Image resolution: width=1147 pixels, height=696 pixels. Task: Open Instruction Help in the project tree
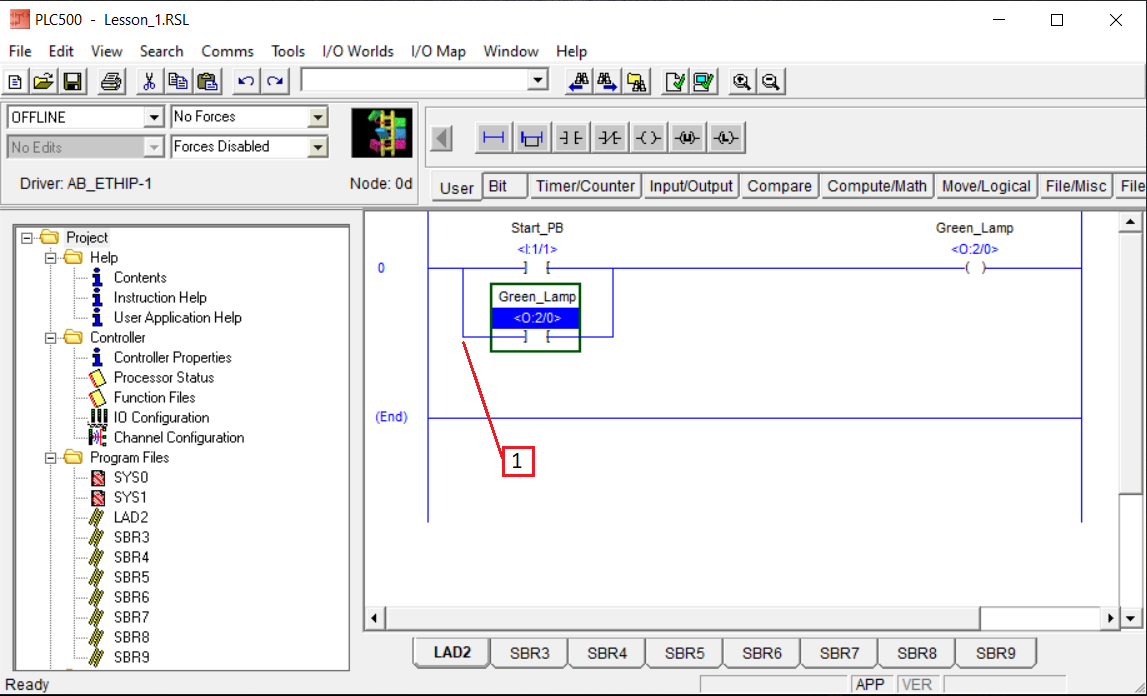click(x=160, y=298)
